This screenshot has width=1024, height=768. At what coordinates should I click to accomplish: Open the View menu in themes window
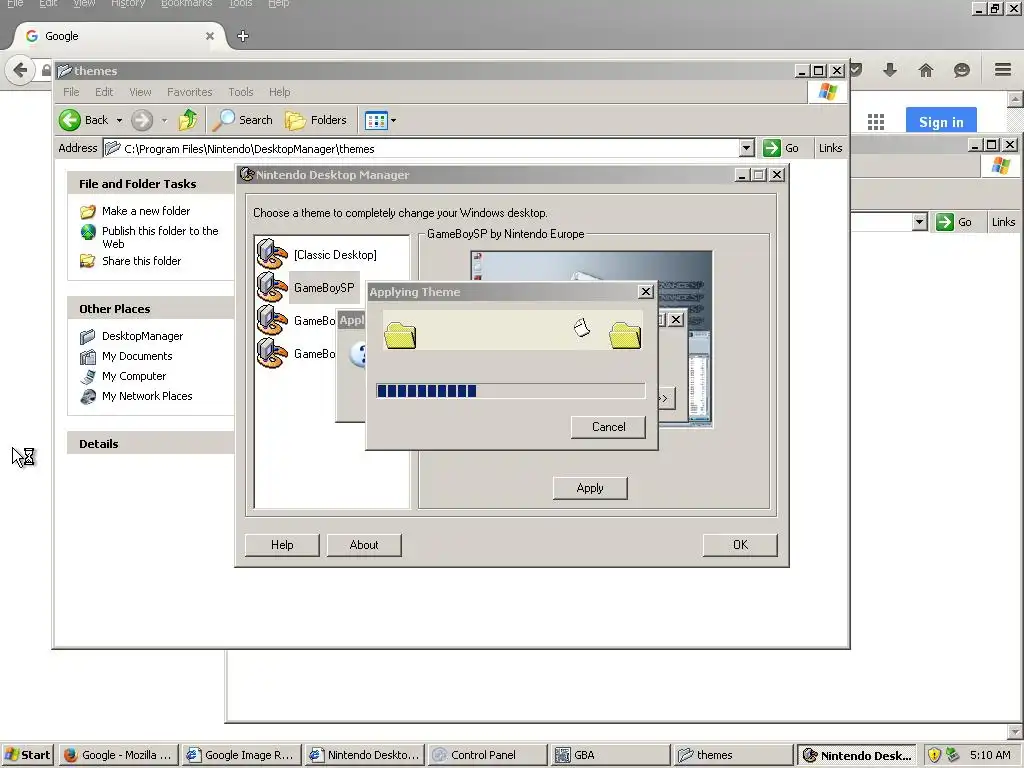coord(140,92)
